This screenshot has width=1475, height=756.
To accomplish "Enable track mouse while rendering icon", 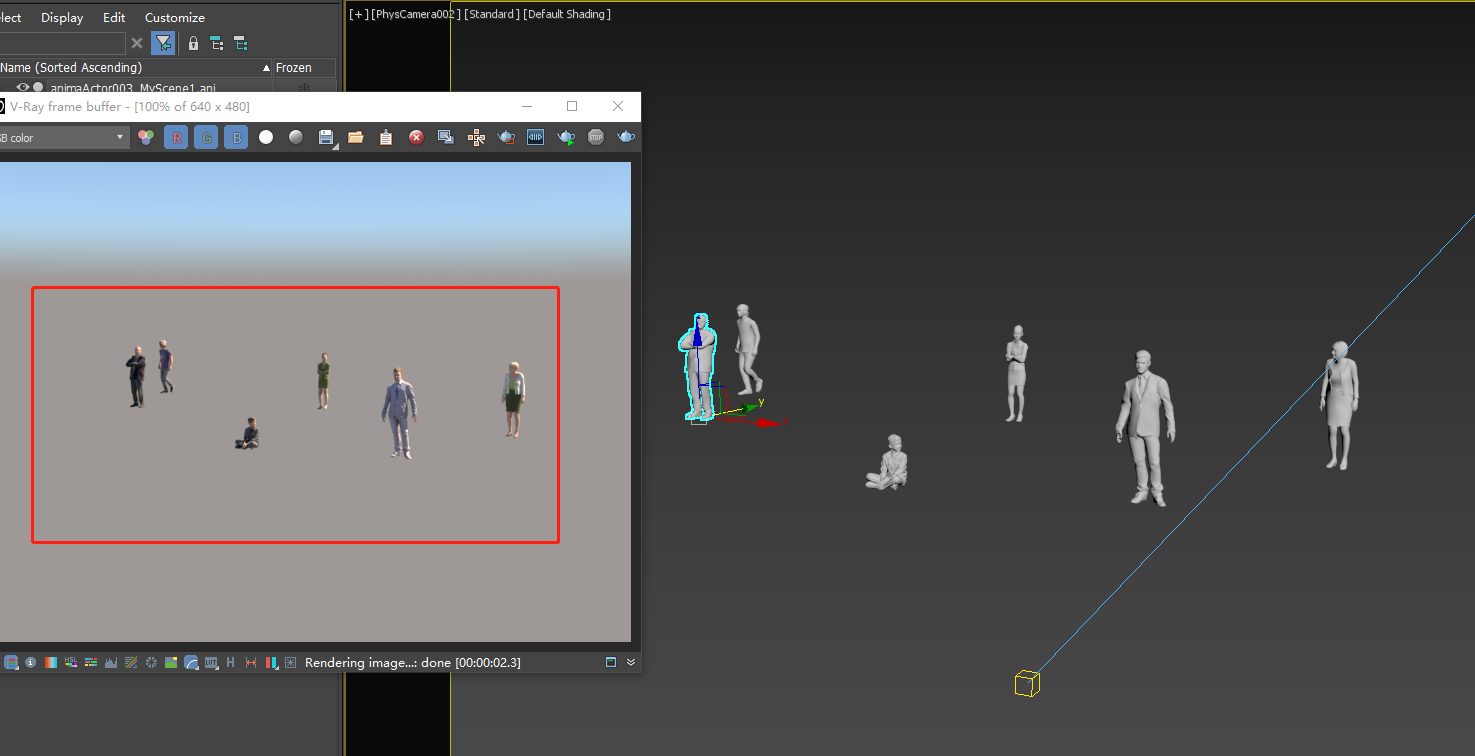I will 476,137.
